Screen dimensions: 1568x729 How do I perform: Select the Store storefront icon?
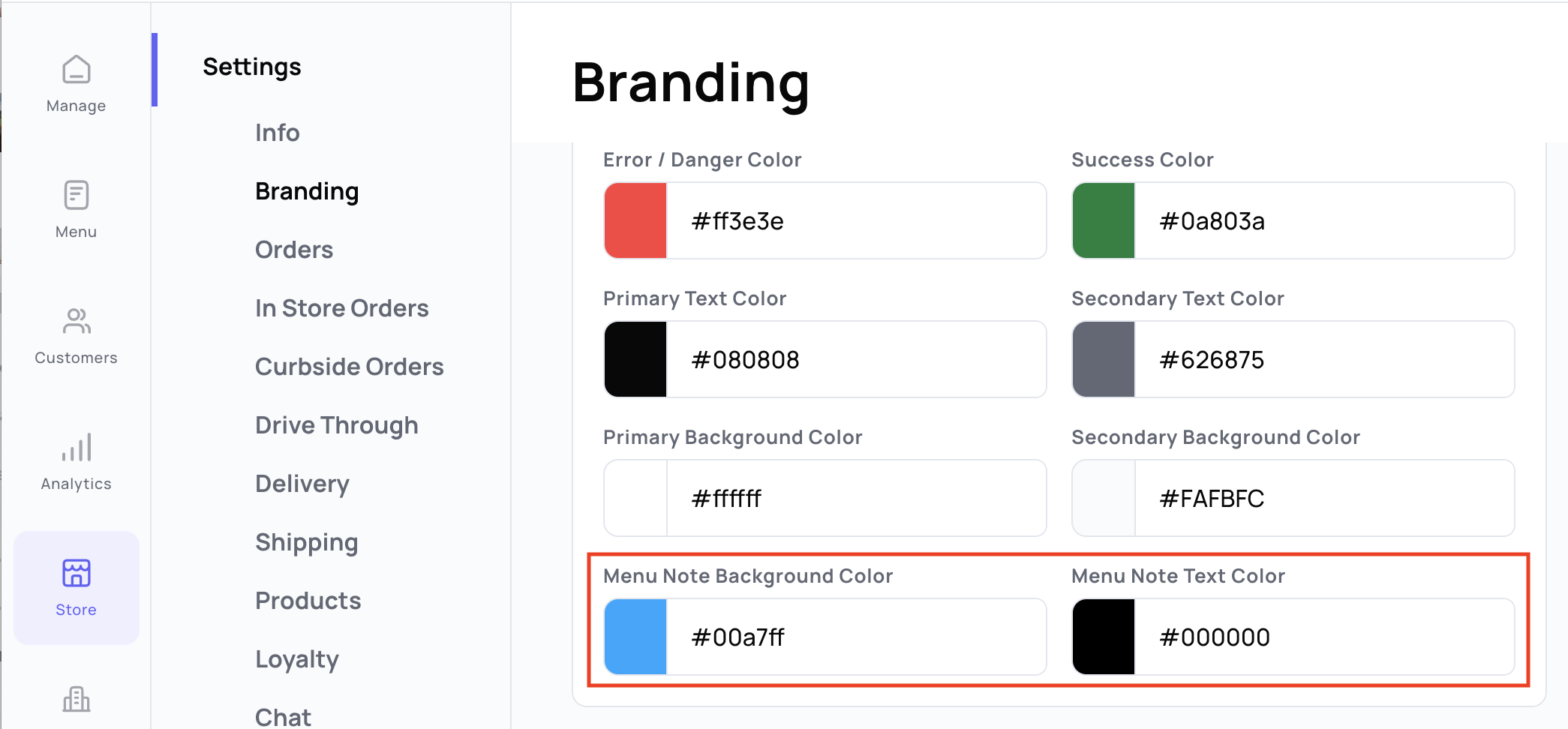(77, 574)
